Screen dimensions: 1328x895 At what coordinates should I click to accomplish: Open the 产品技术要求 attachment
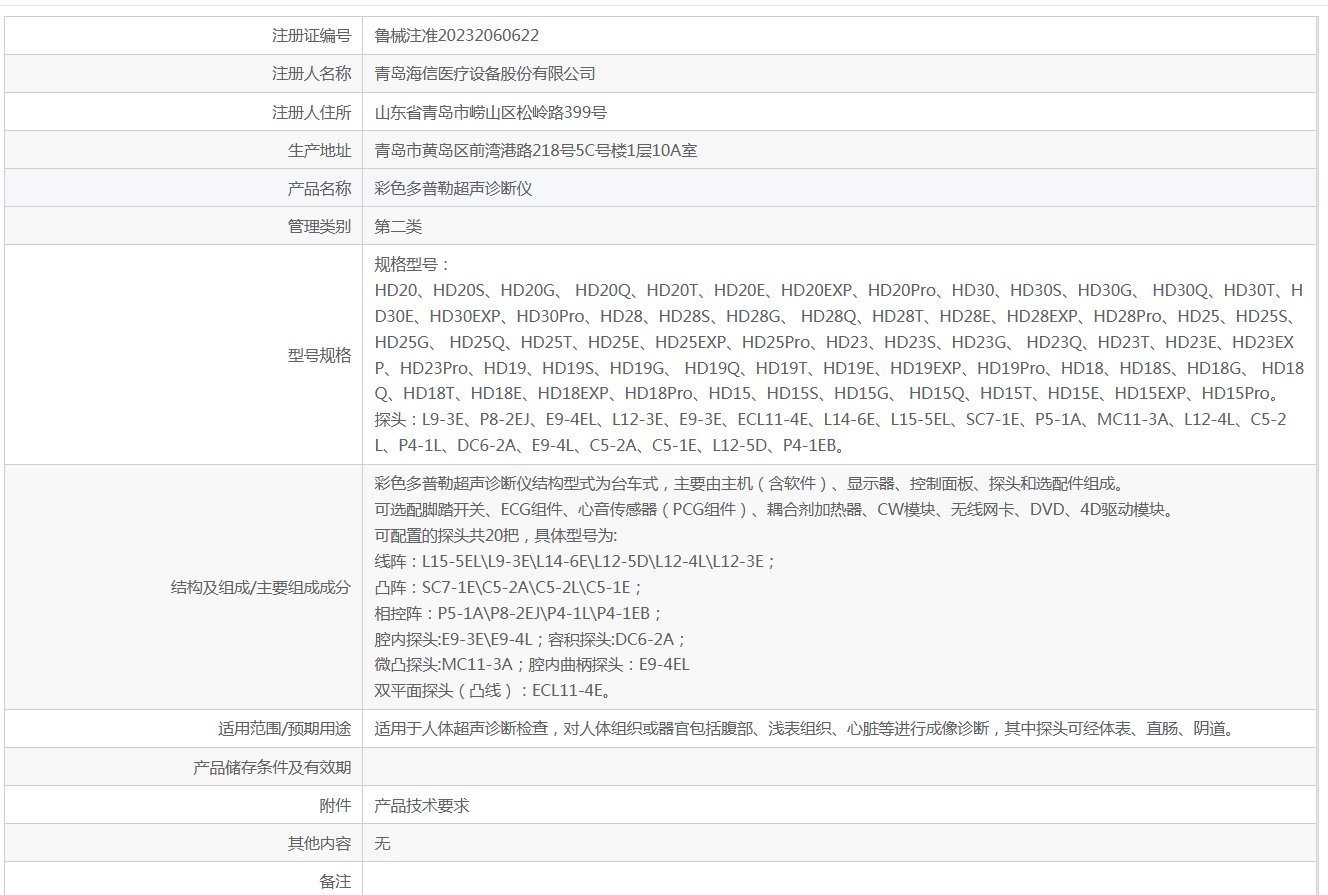[x=421, y=805]
